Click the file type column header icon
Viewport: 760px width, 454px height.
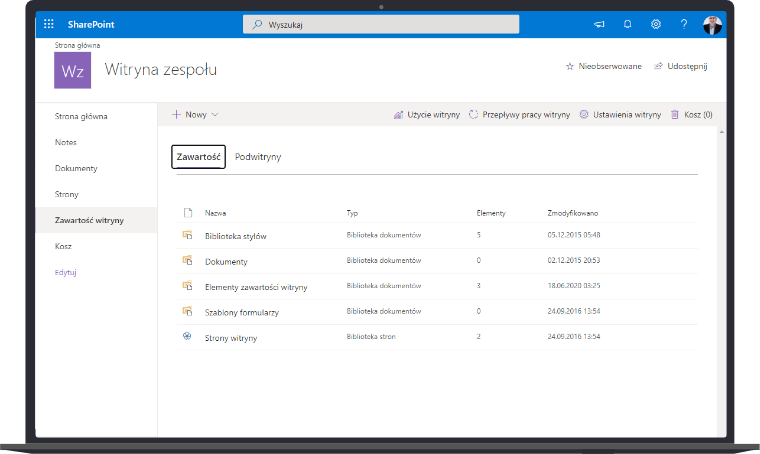pyautogui.click(x=188, y=213)
